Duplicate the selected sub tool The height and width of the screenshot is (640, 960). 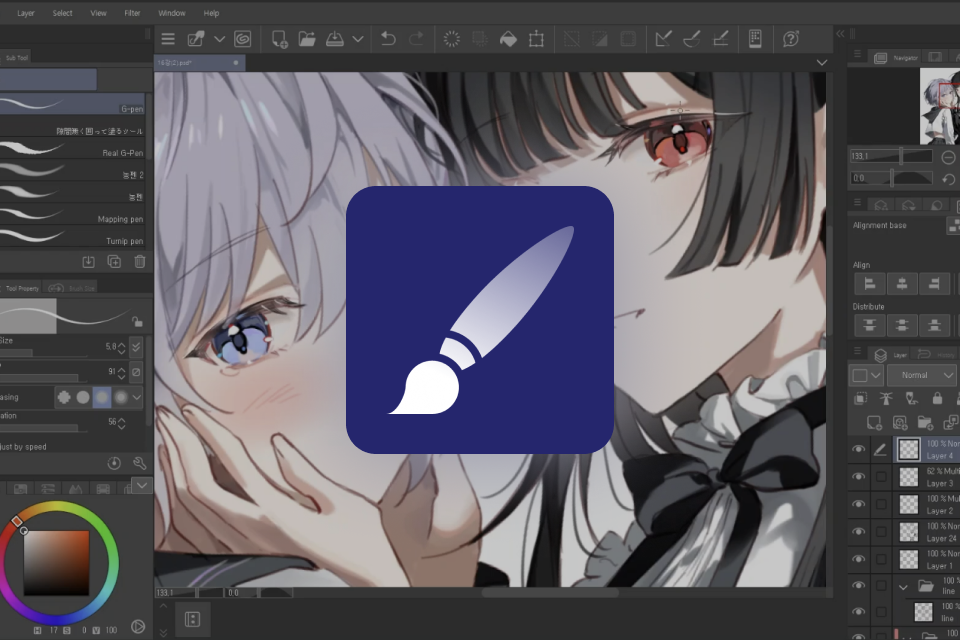point(114,262)
